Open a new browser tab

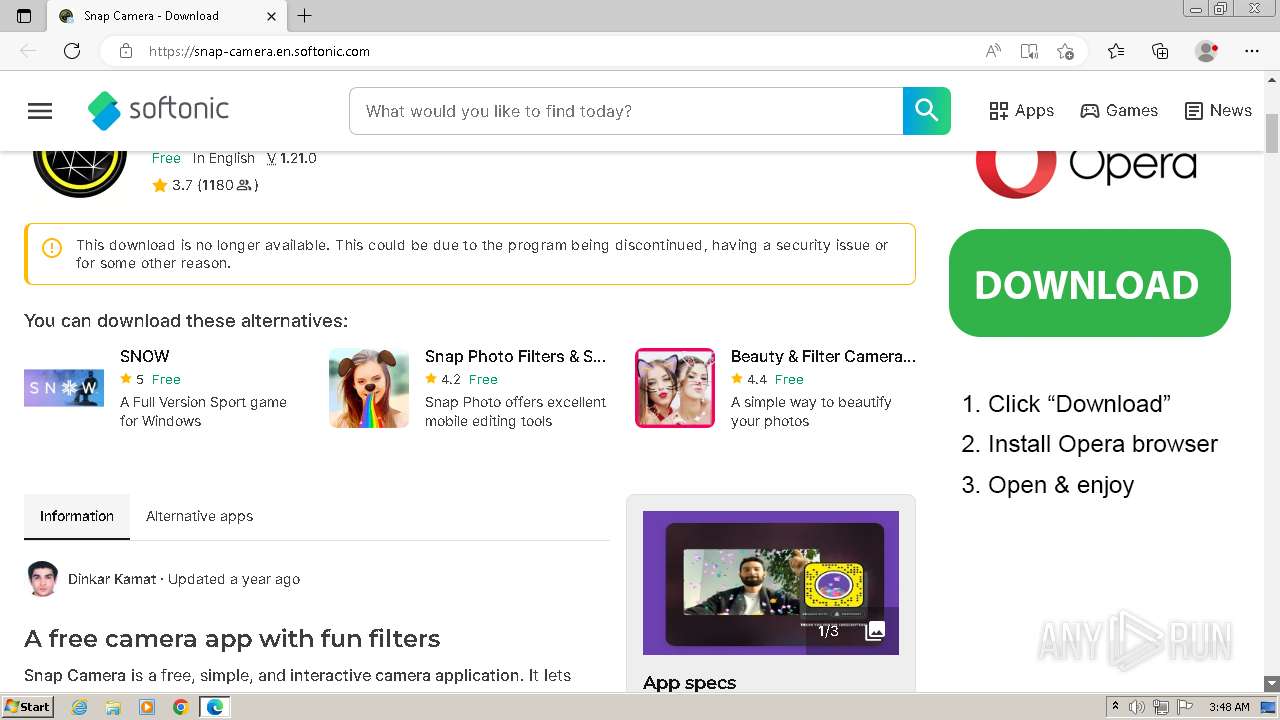point(305,16)
